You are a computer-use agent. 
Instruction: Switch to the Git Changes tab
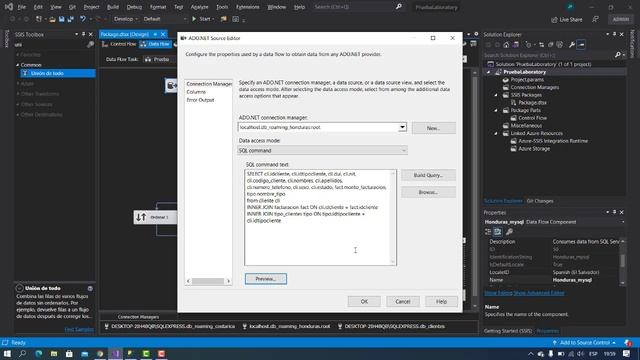[x=540, y=201]
